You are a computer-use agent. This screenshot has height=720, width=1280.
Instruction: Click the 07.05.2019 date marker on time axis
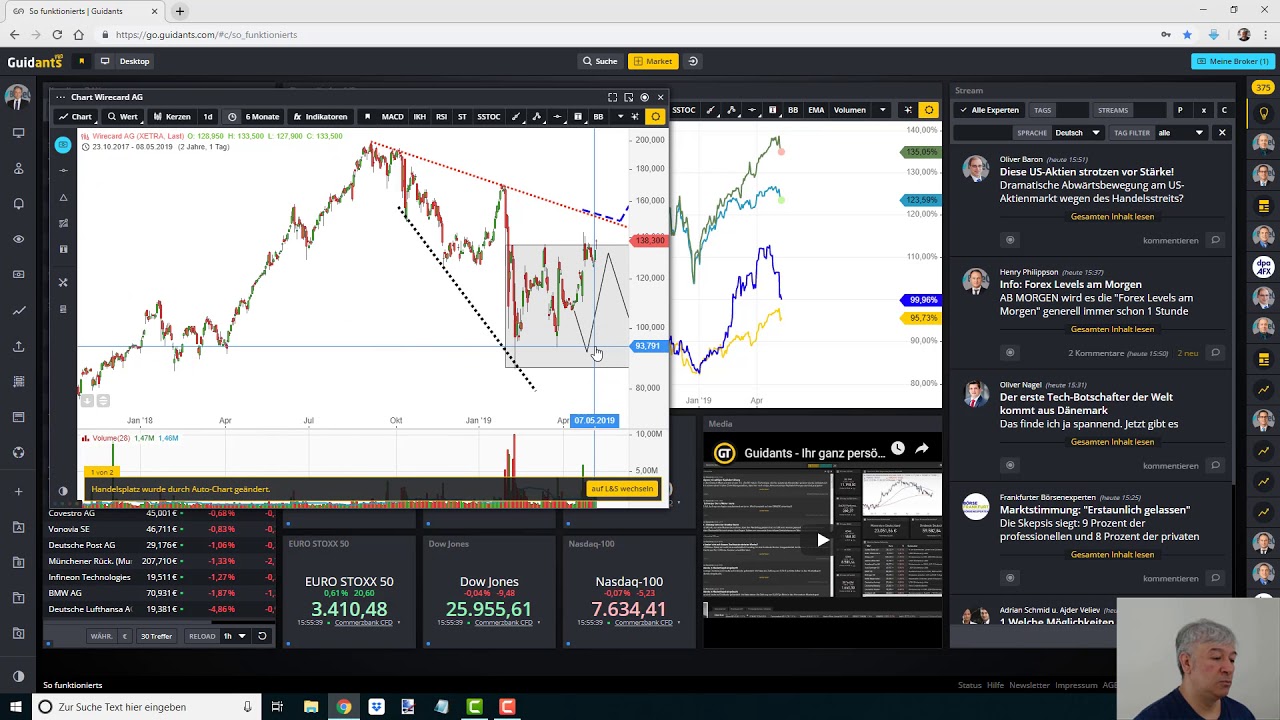coord(594,420)
